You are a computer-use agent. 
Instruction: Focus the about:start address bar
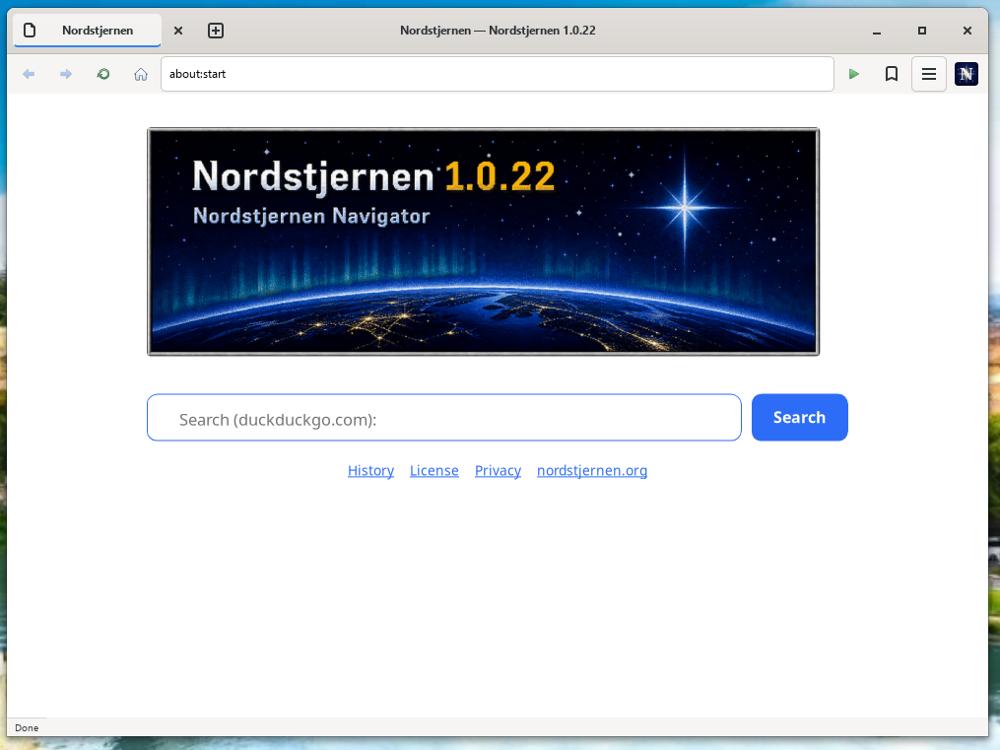pos(497,74)
